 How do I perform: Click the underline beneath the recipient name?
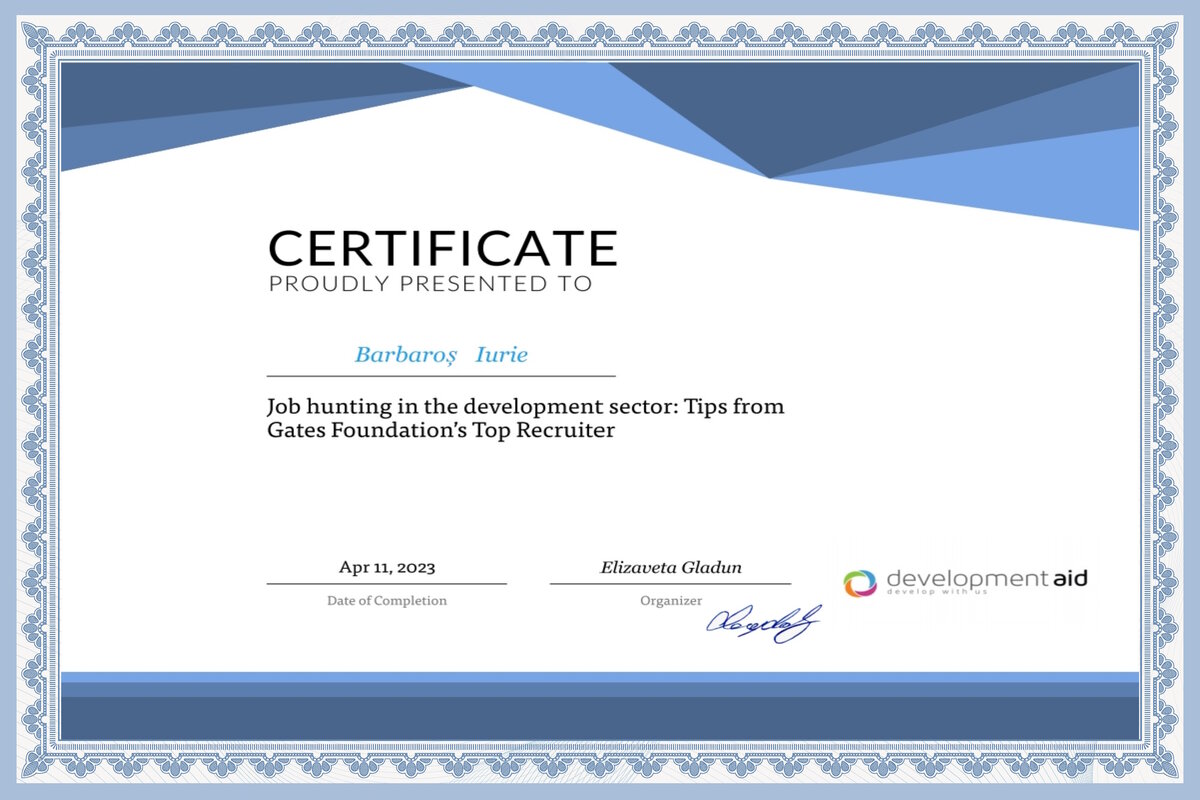click(441, 376)
